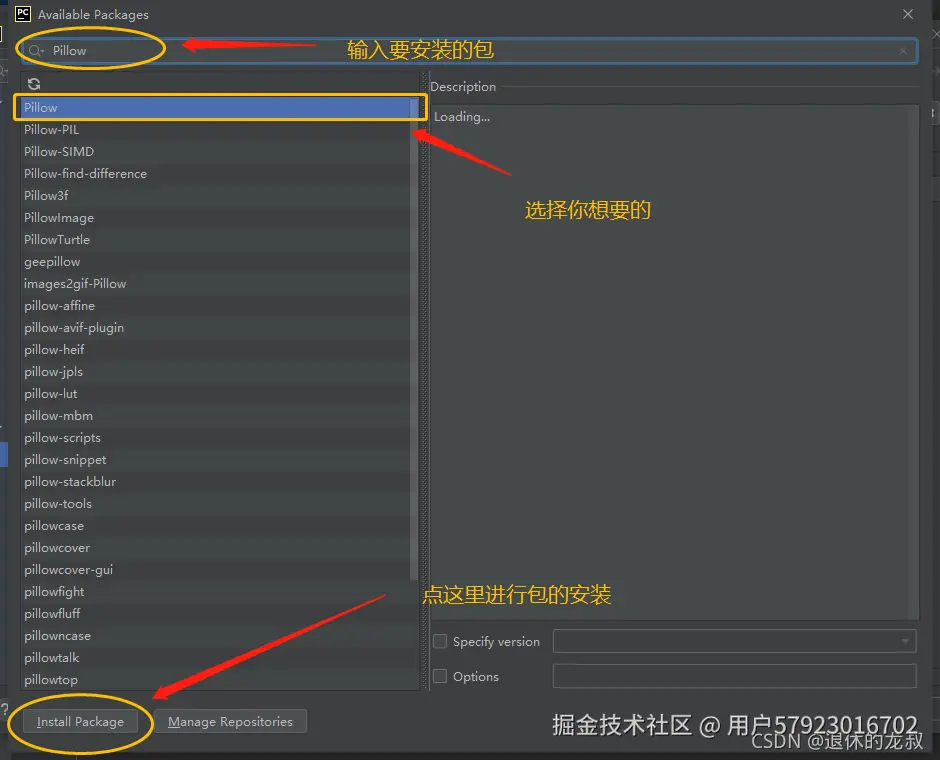Select pillowtalk package
The width and height of the screenshot is (940, 760).
pos(216,658)
